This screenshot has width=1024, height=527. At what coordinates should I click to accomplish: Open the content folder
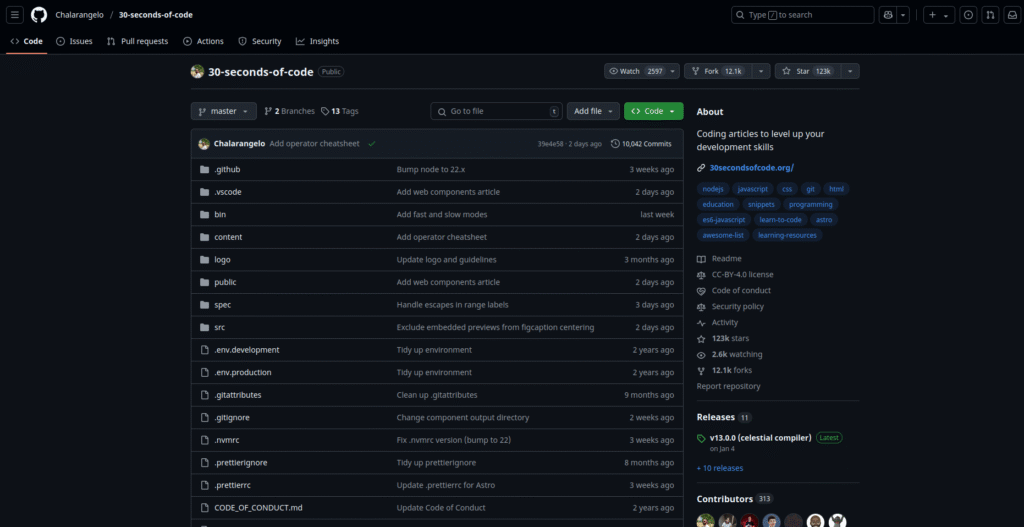[x=228, y=237]
